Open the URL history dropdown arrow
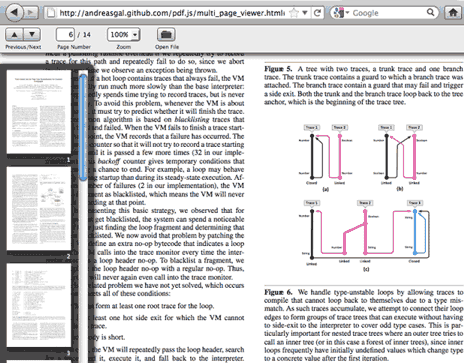Screen dimensions: 464x363 pyautogui.click(x=305, y=13)
